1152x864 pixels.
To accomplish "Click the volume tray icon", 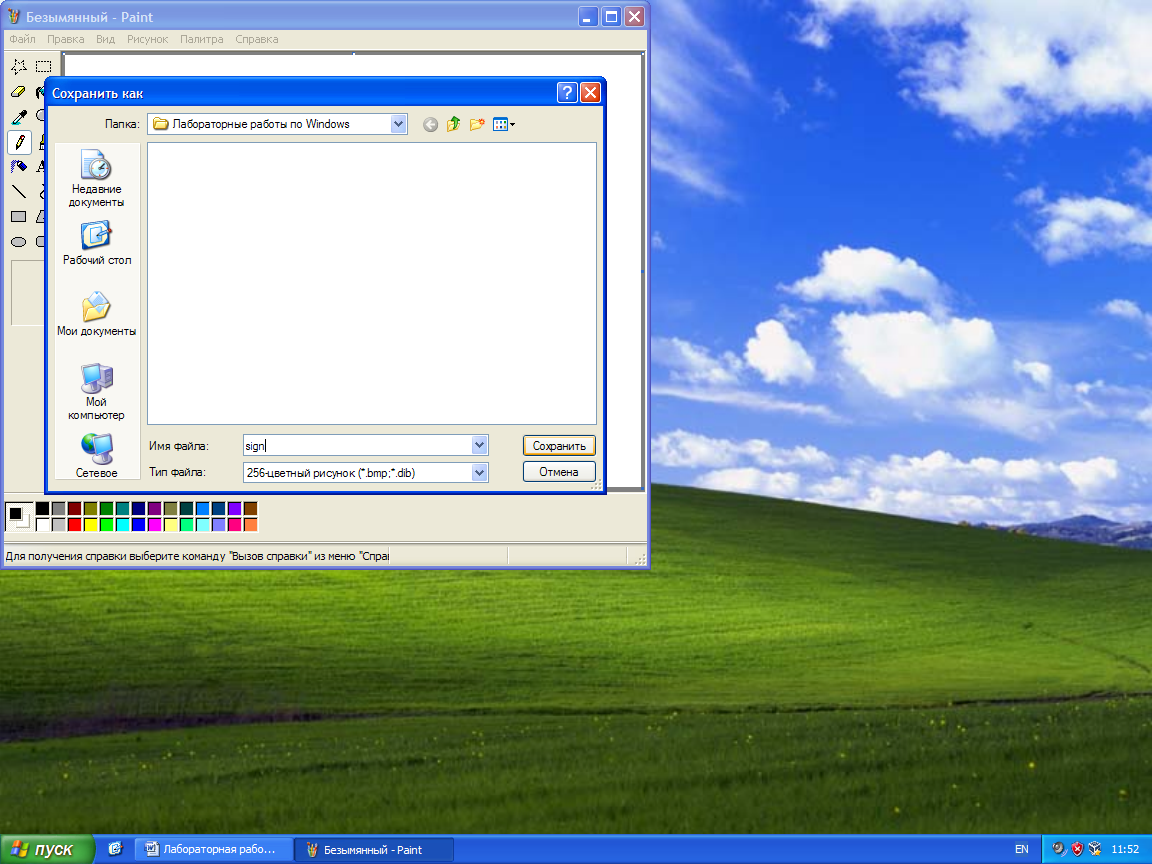I will coord(1059,849).
